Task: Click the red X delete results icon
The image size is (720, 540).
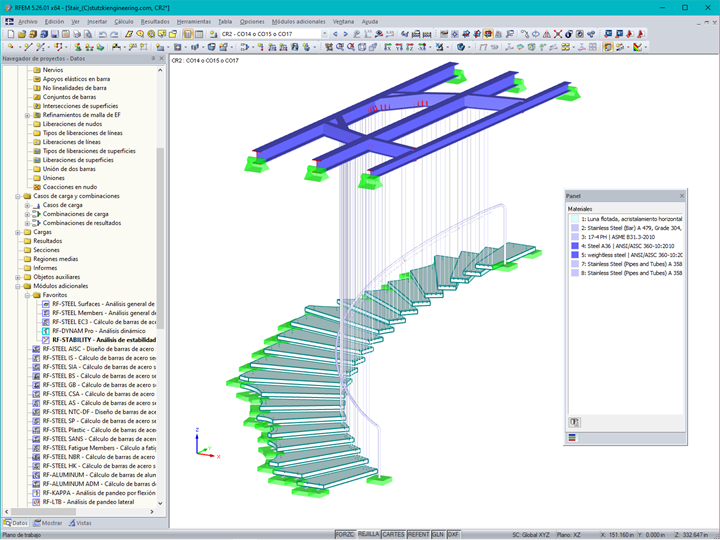Action: pyautogui.click(x=558, y=34)
